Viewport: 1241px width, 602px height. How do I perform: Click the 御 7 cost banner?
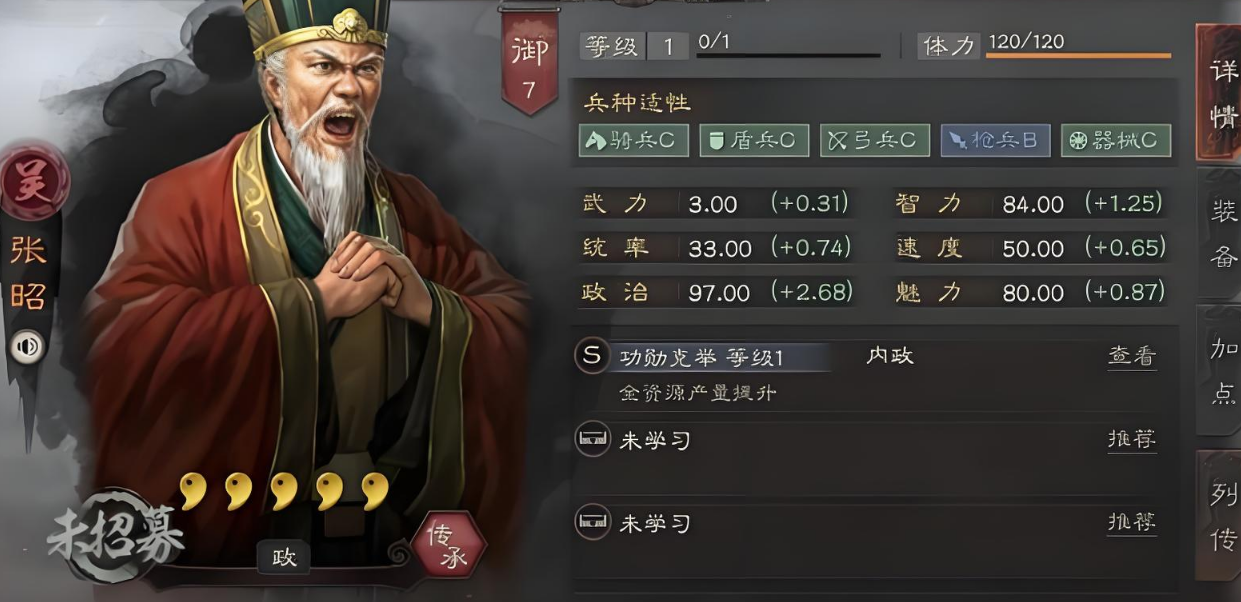pos(530,64)
